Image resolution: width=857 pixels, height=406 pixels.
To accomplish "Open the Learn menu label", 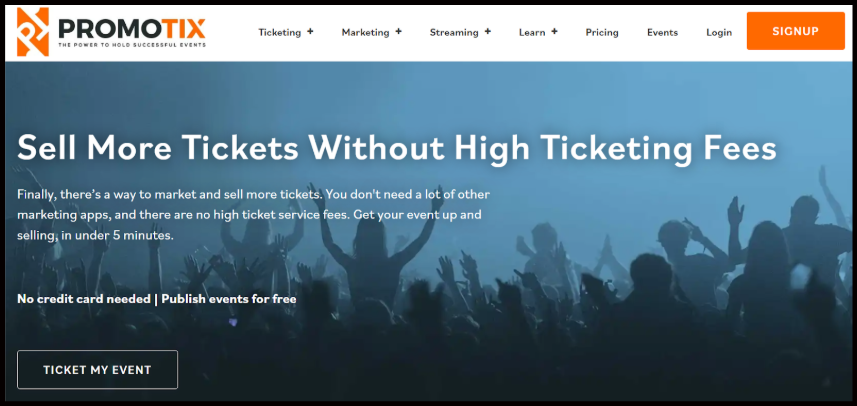I will click(532, 32).
